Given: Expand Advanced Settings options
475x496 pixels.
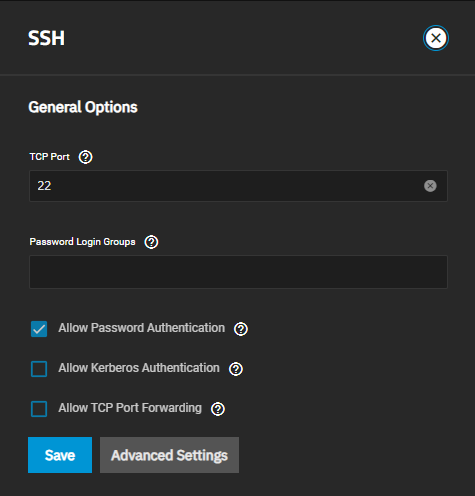Looking at the screenshot, I should (x=169, y=455).
